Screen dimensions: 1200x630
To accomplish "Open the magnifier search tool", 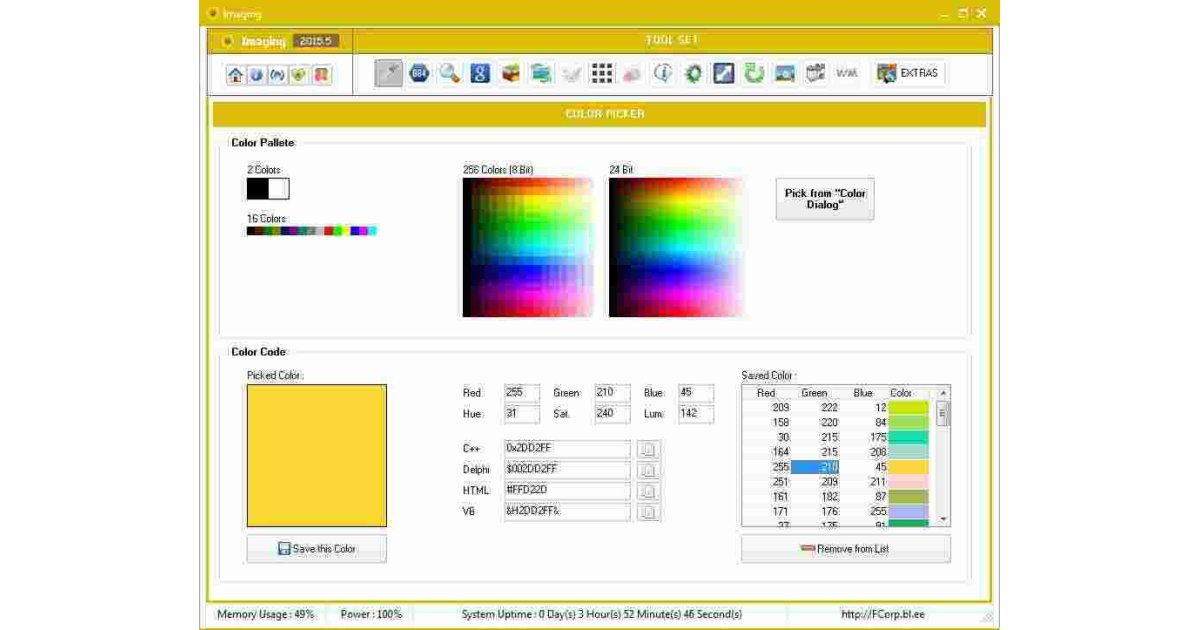I will click(449, 74).
